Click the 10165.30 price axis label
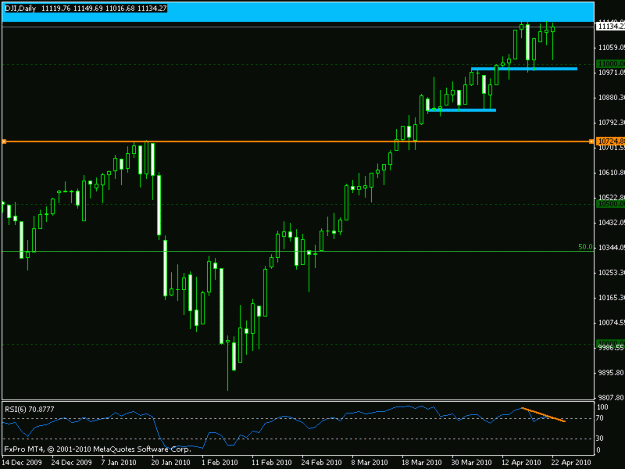 pos(611,298)
